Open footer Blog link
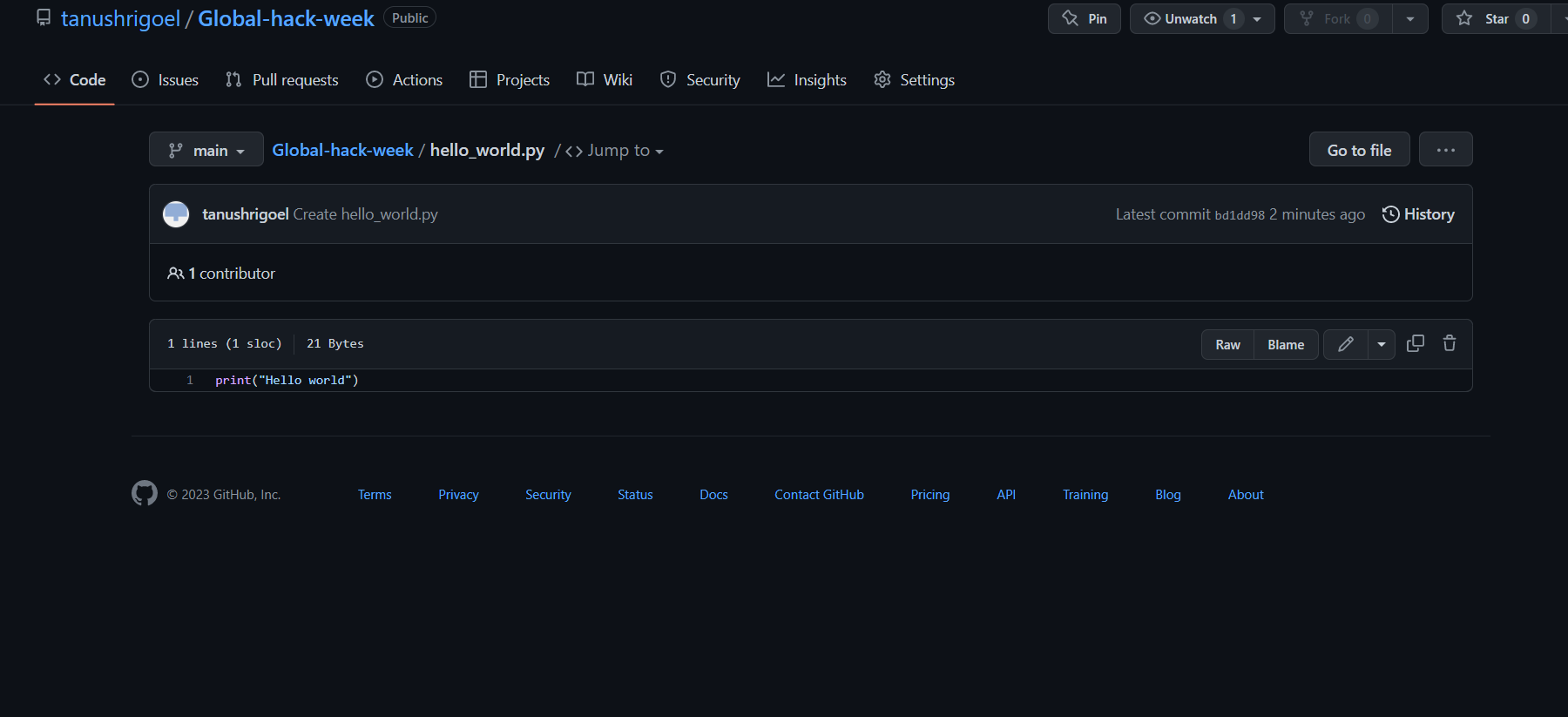The image size is (1568, 717). [1168, 494]
